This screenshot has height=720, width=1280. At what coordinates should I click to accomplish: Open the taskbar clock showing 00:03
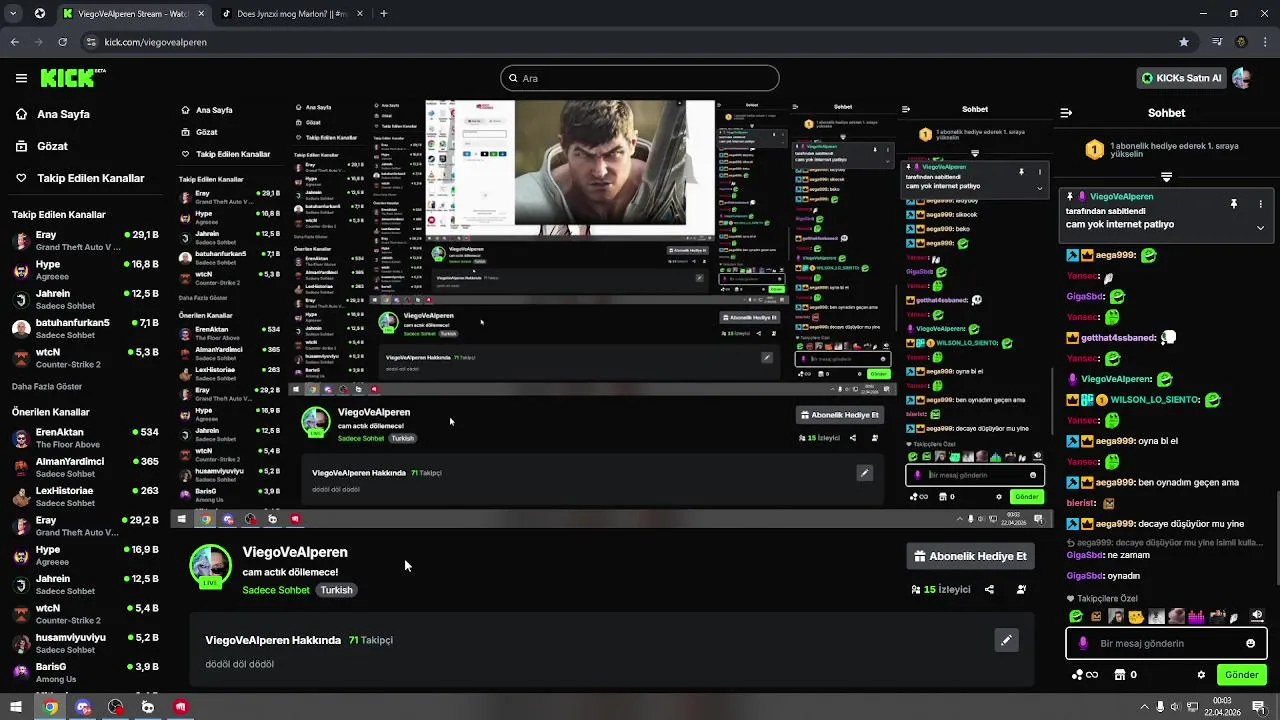(1222, 707)
